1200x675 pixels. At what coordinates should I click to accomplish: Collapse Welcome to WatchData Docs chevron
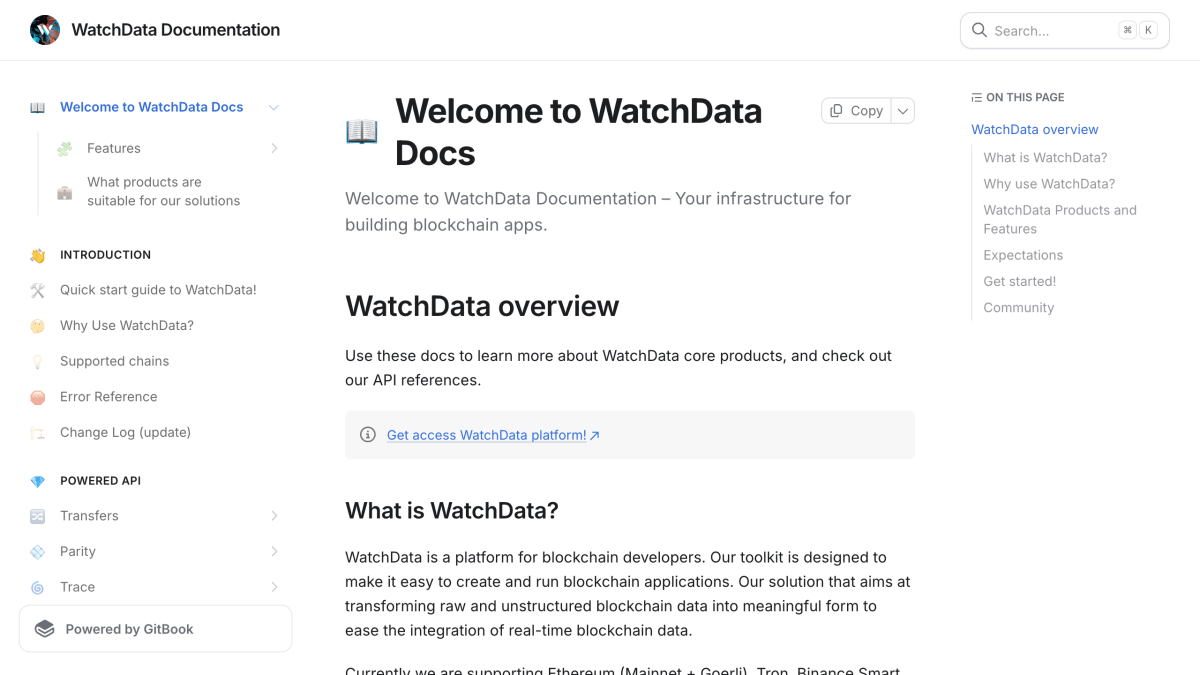(274, 107)
